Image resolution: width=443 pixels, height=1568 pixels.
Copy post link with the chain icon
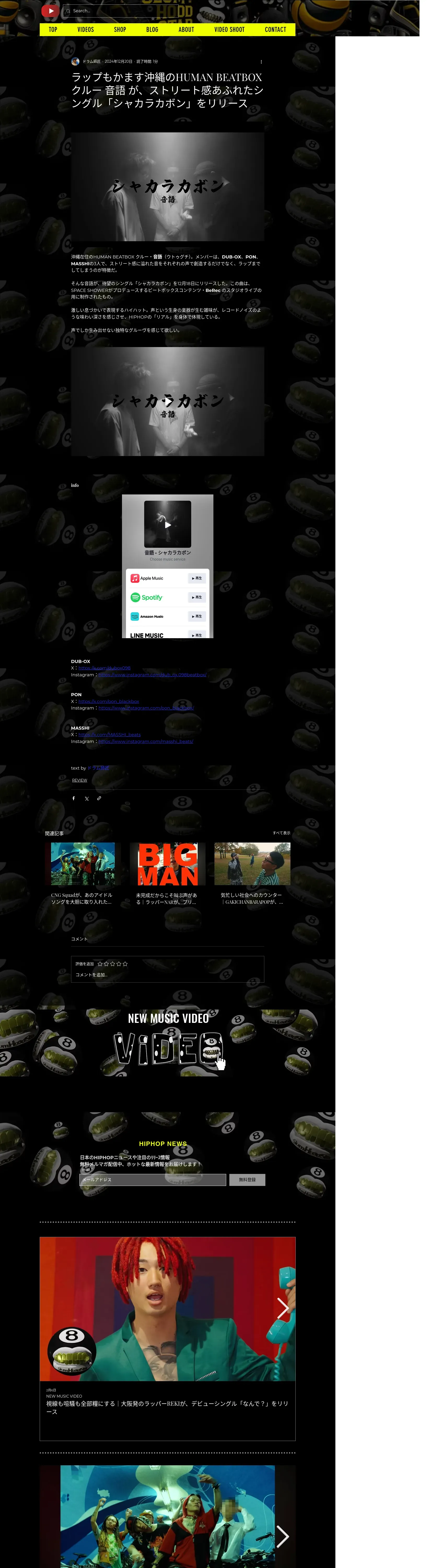coord(99,798)
